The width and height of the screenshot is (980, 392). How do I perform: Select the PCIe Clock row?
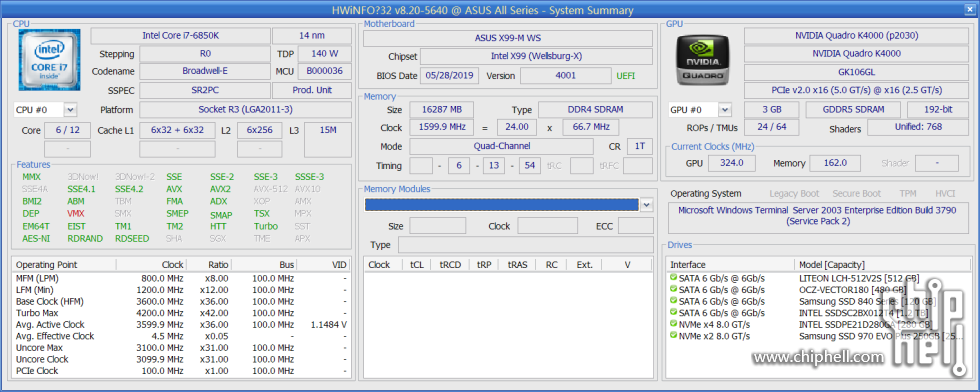181,371
